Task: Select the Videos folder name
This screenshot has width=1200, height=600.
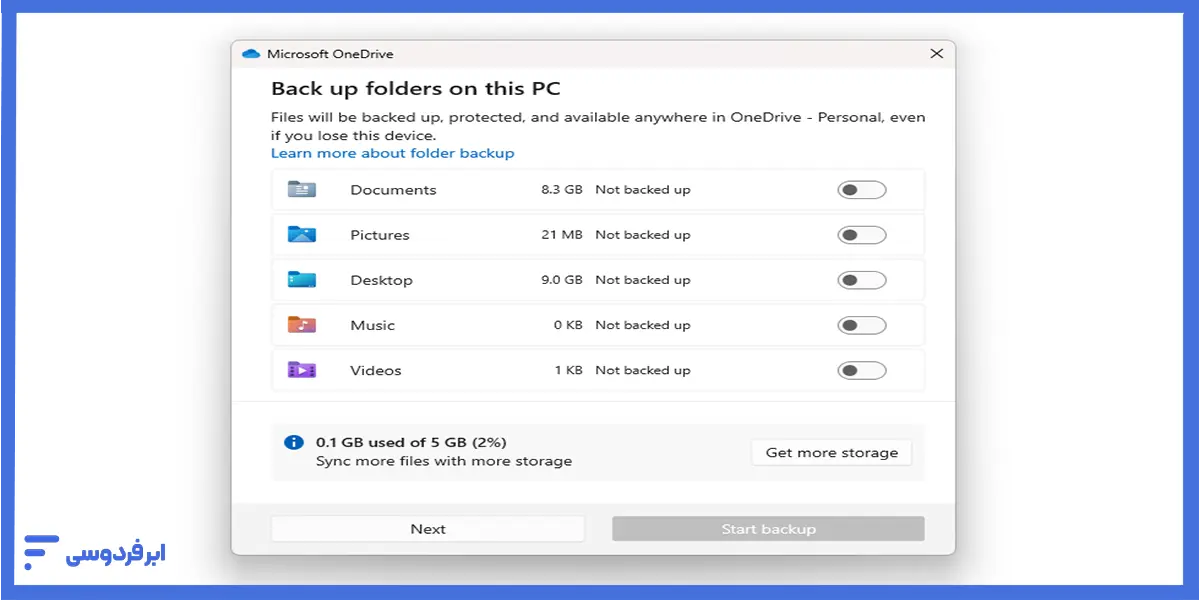Action: pos(376,370)
